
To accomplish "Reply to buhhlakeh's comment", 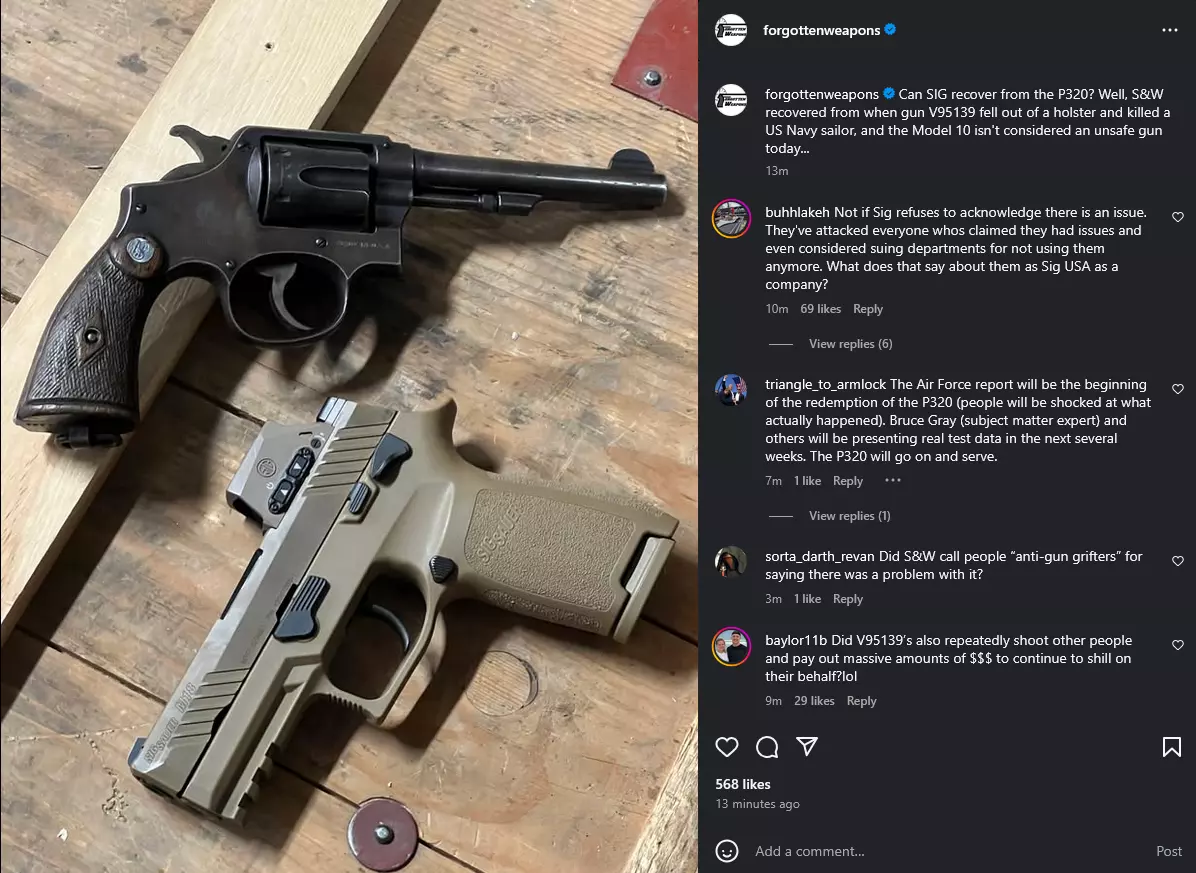I will click(x=867, y=309).
